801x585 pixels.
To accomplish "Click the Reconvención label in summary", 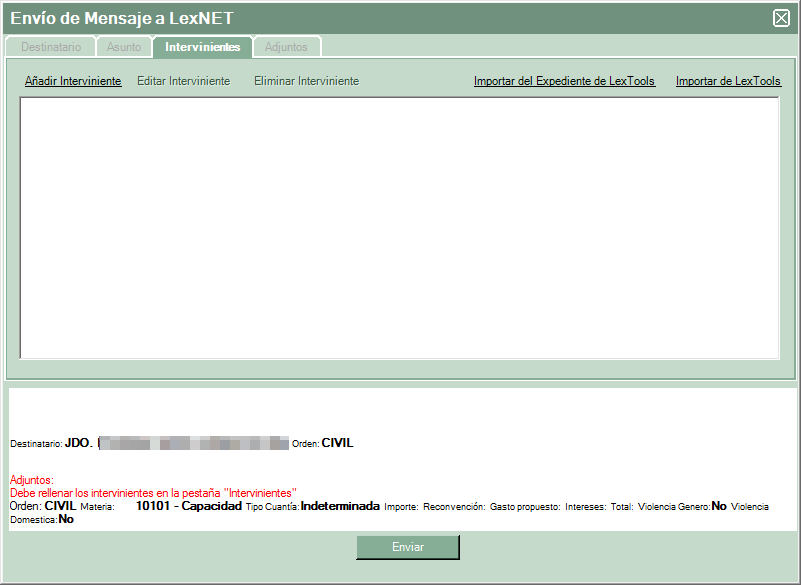I will [454, 507].
